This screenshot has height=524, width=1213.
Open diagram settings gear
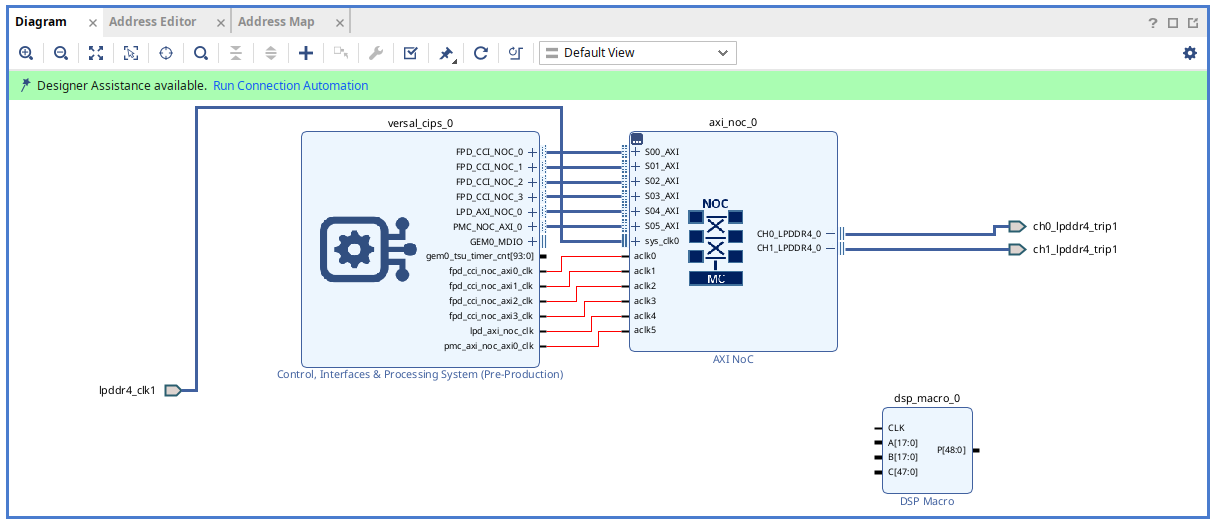tap(1189, 53)
